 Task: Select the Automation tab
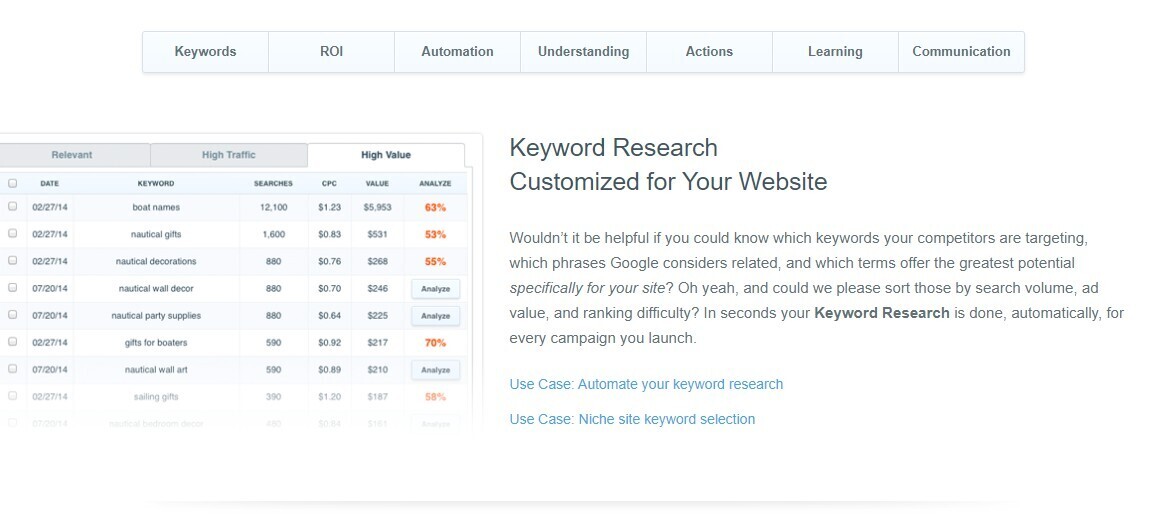pos(457,52)
